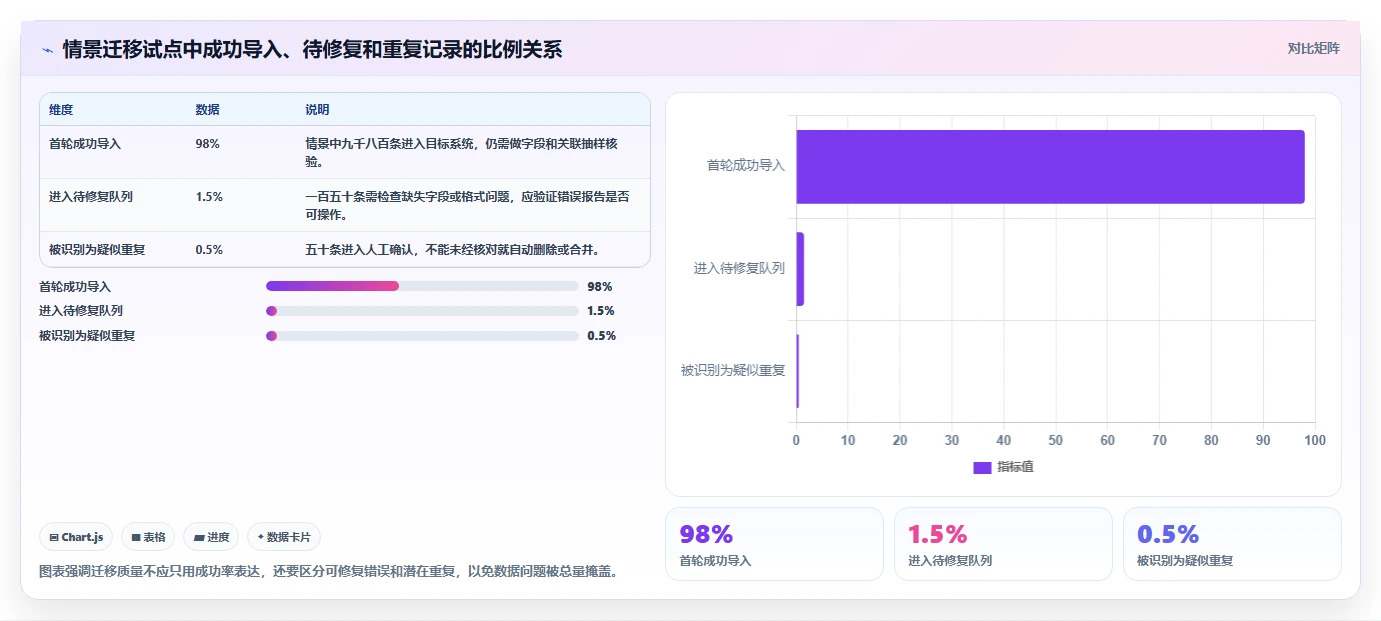The width and height of the screenshot is (1381, 621).
Task: Select the 数据卡片 tag chip
Action: [284, 537]
